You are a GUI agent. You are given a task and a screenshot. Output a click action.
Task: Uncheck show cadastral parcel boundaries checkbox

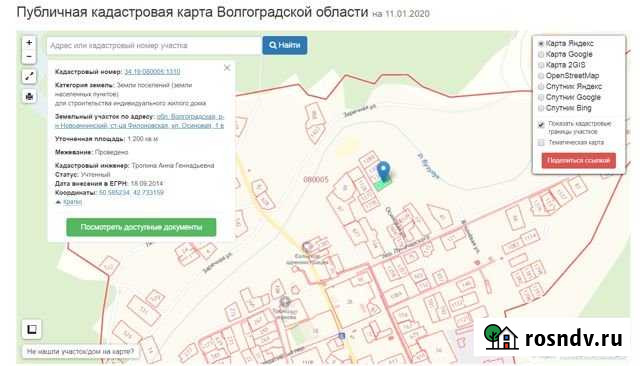coord(541,124)
